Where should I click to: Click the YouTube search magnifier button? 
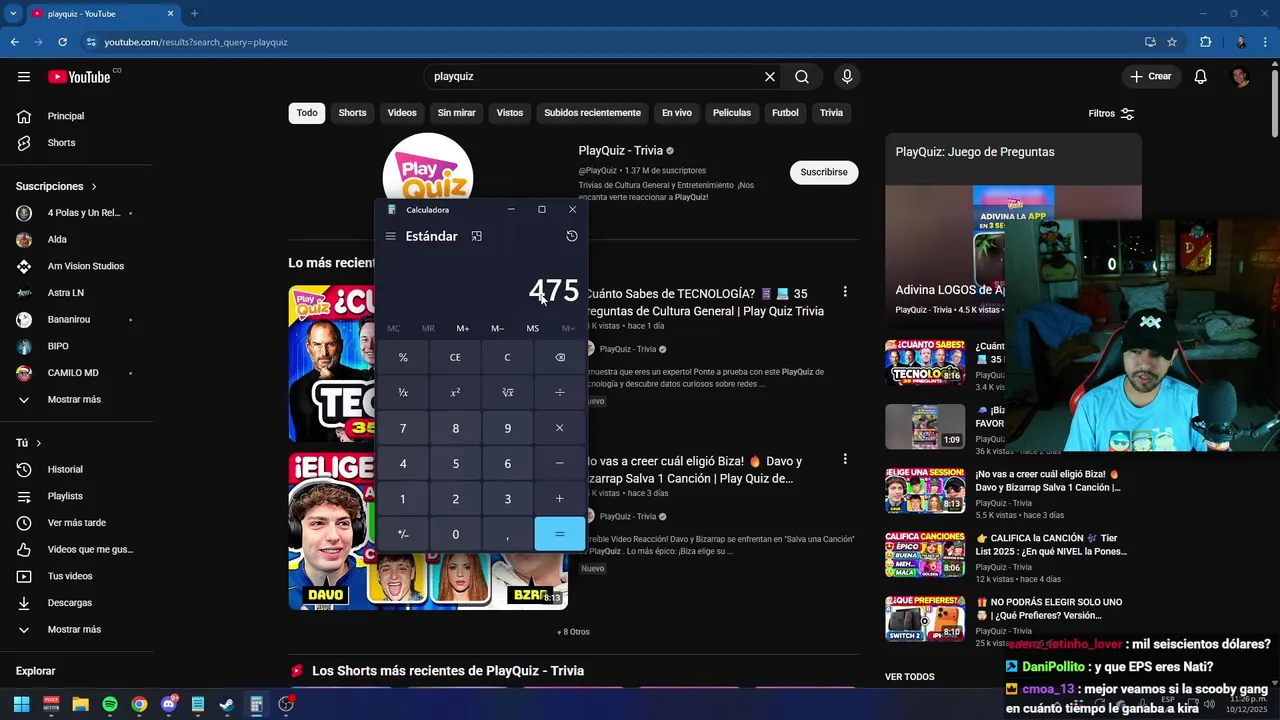[x=802, y=76]
